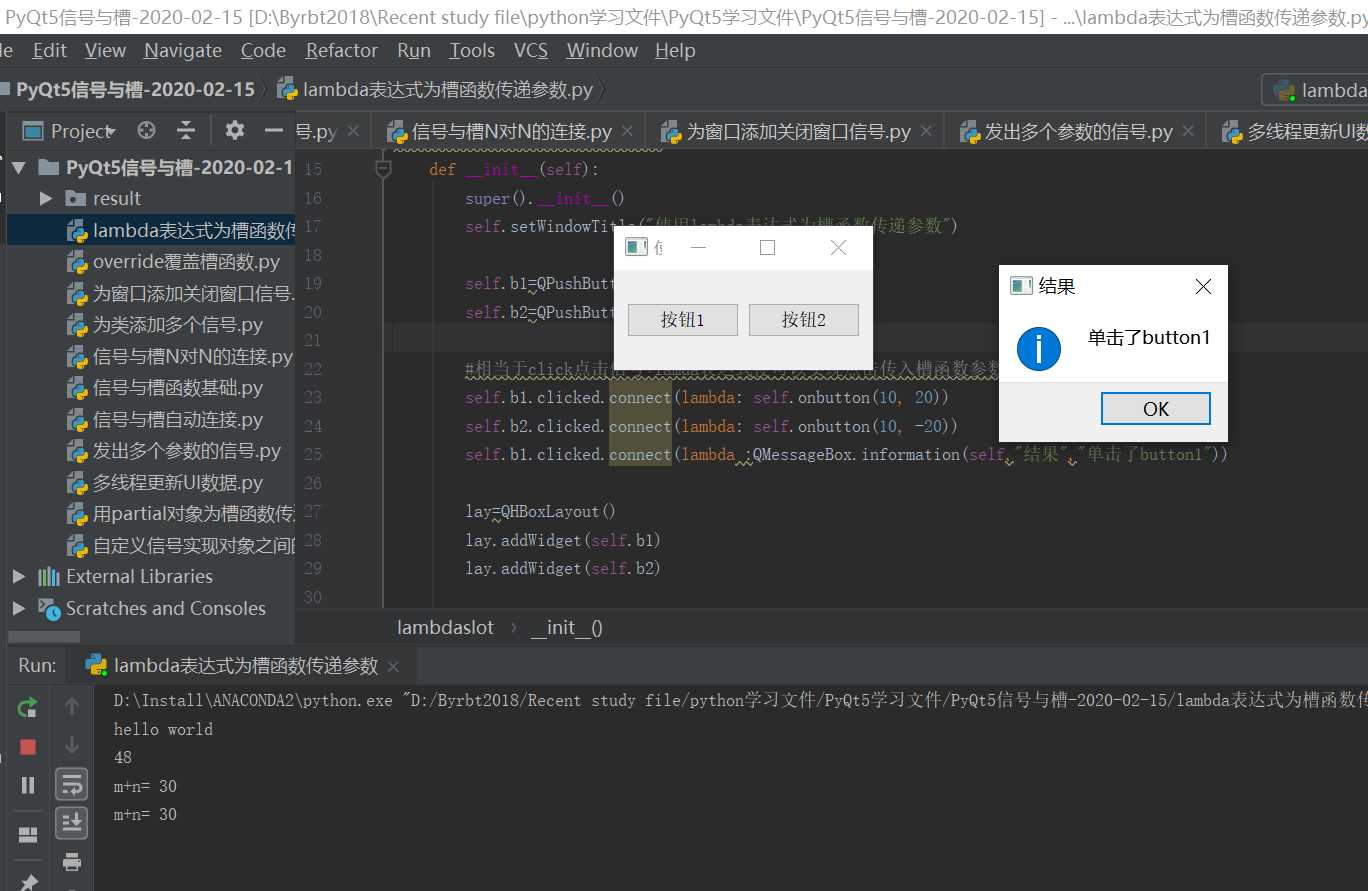This screenshot has height=891, width=1368.
Task: Open the restore layout icon in the Run panel
Action: point(28,835)
